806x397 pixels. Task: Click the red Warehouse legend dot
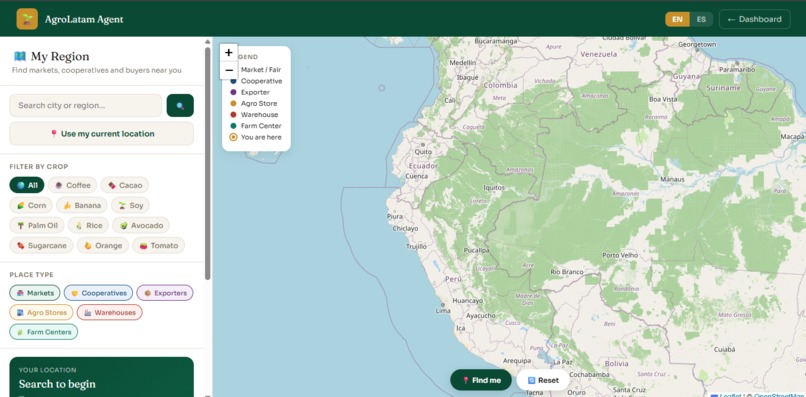pyautogui.click(x=233, y=115)
